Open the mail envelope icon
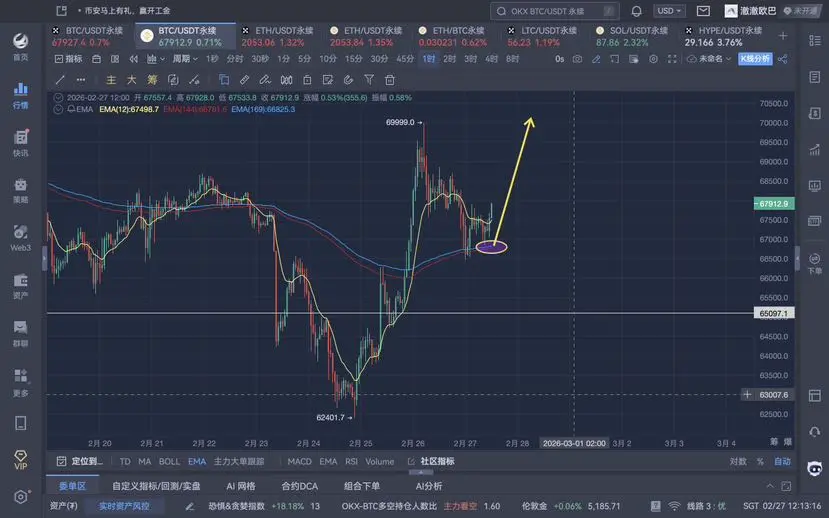Image resolution: width=829 pixels, height=518 pixels. tap(703, 11)
